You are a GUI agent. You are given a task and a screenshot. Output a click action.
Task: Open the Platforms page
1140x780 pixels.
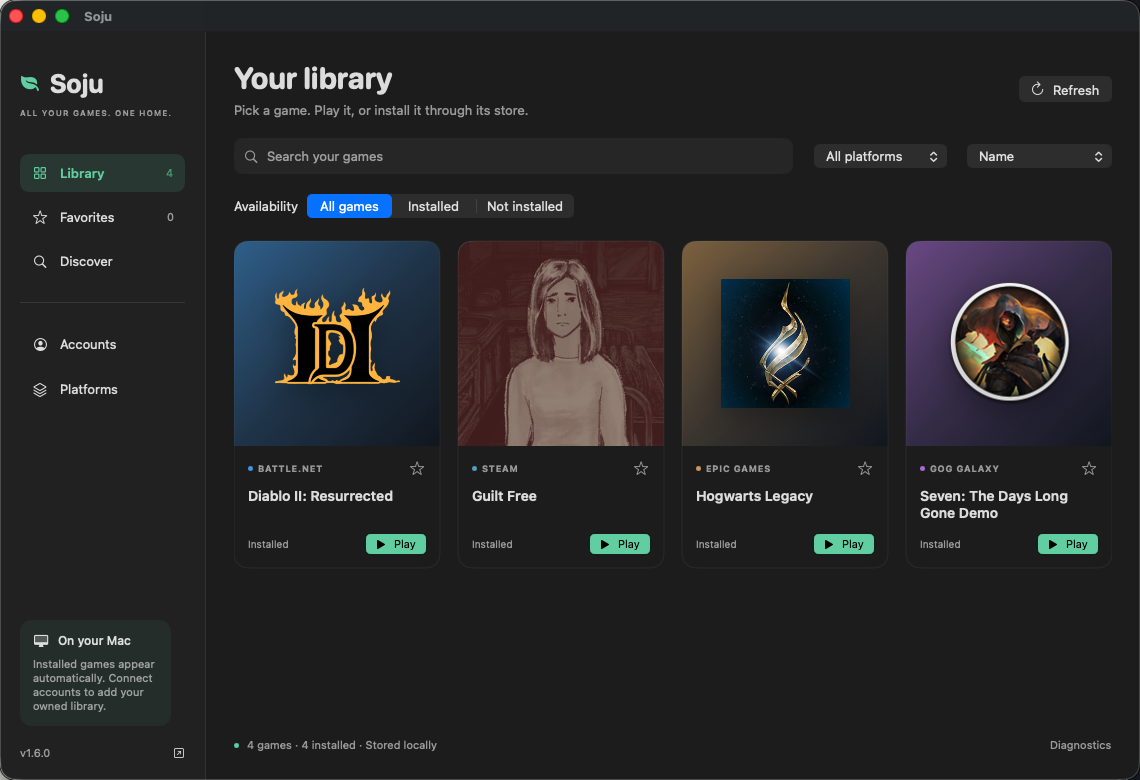click(103, 390)
